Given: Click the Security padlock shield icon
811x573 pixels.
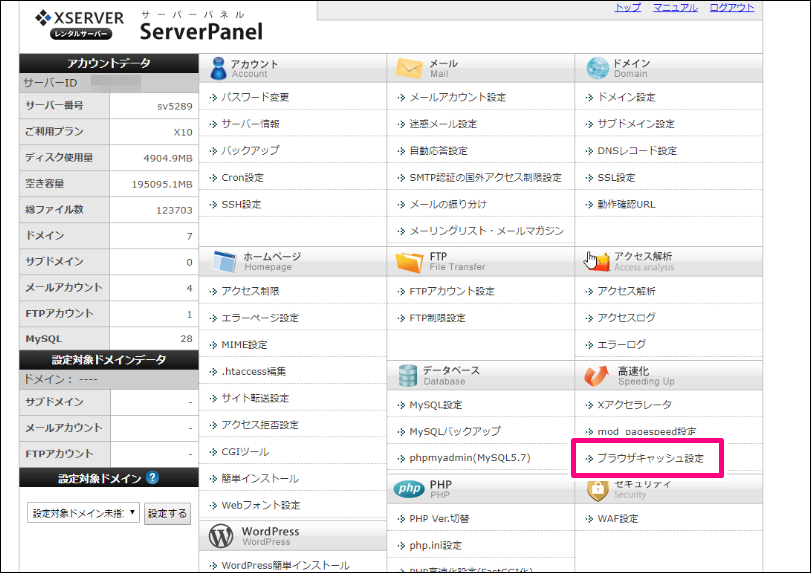Looking at the screenshot, I should [597, 489].
